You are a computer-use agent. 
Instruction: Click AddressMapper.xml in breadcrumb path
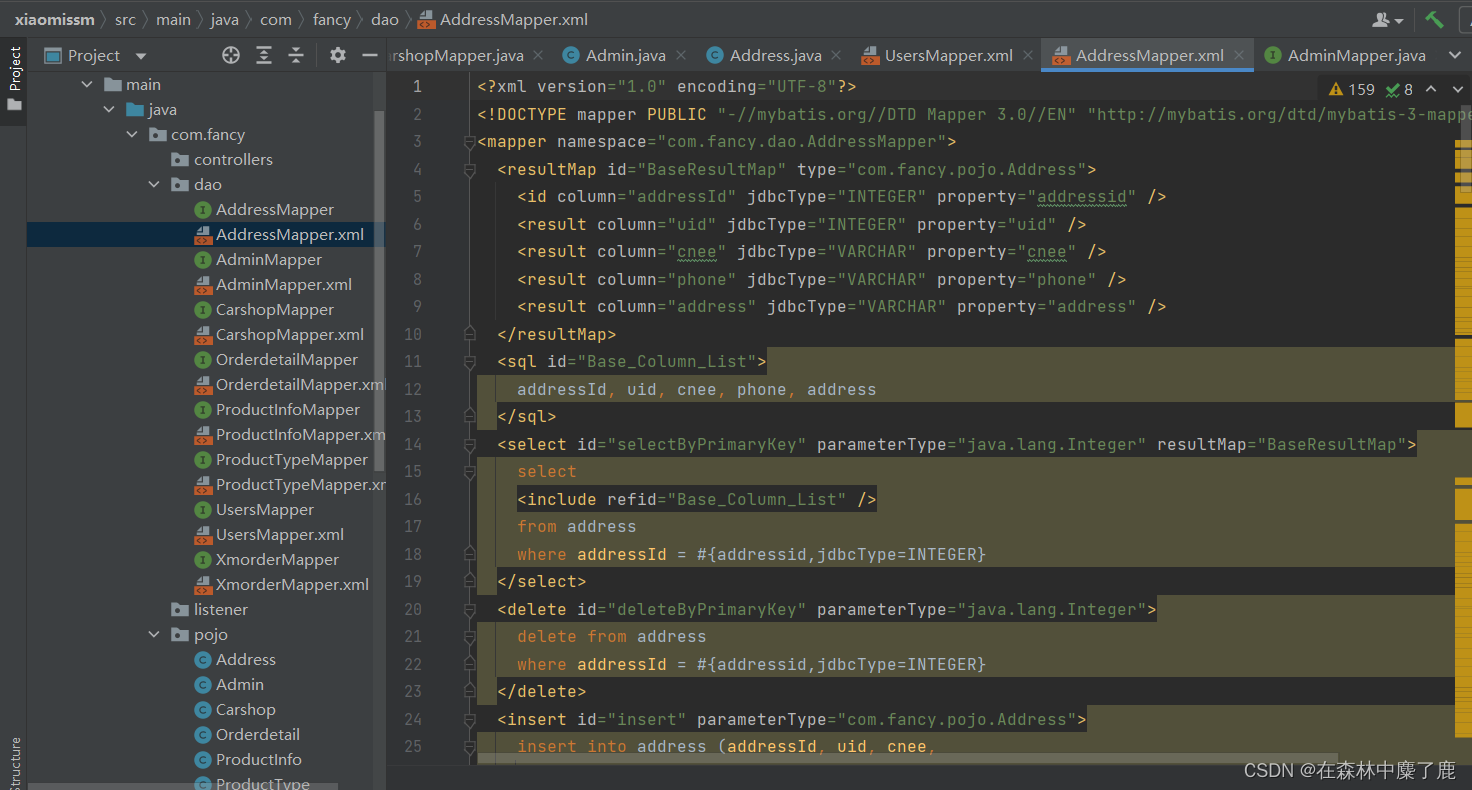coord(503,20)
